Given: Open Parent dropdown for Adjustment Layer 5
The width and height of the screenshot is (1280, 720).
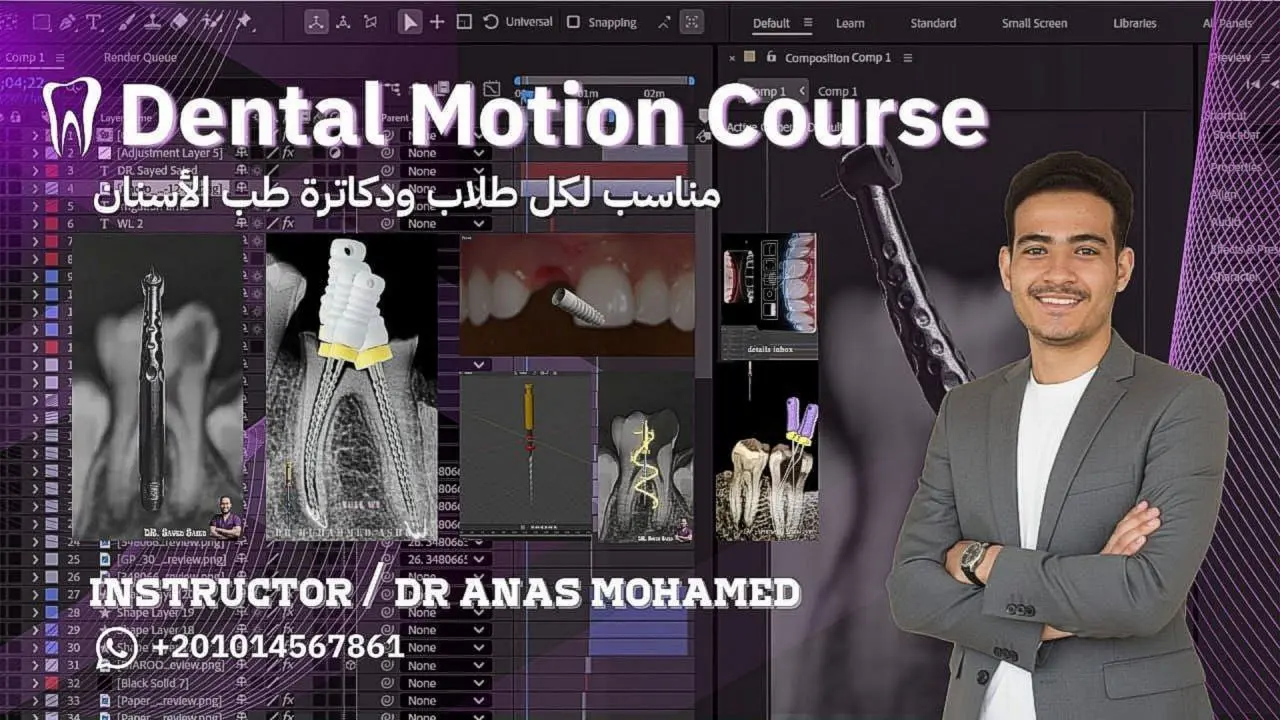Looking at the screenshot, I should click(445, 153).
